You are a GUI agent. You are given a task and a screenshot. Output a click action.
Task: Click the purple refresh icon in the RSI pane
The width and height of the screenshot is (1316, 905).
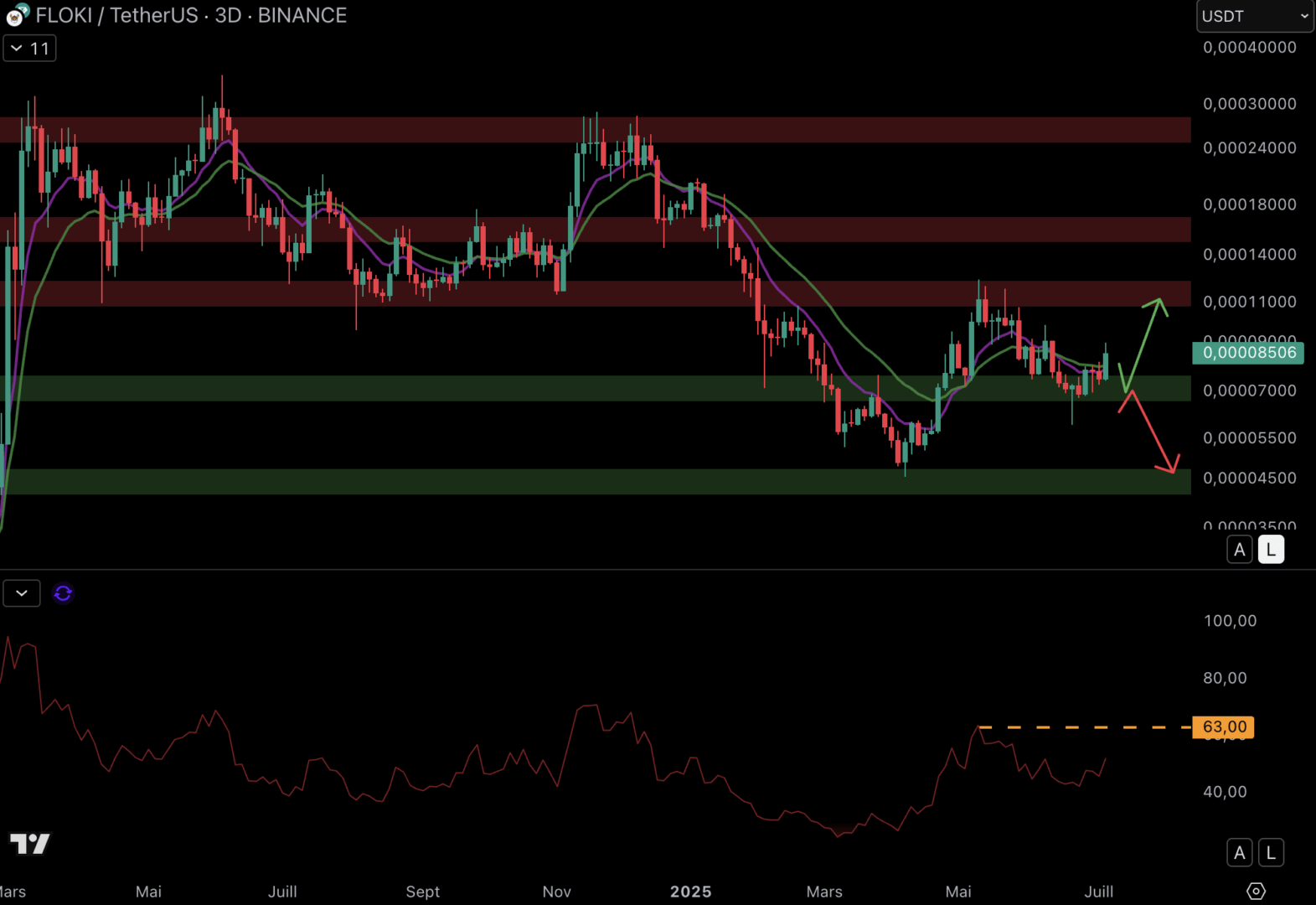pyautogui.click(x=63, y=593)
